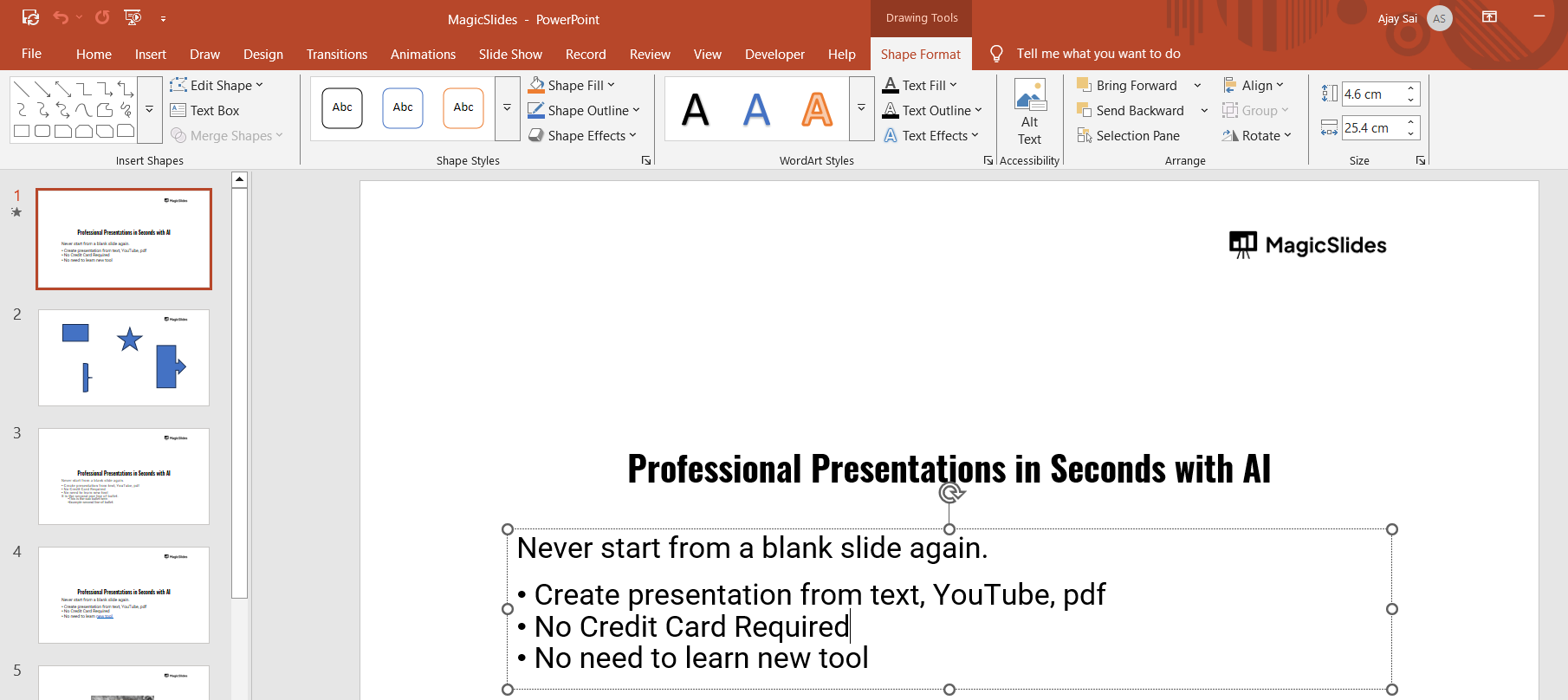The width and height of the screenshot is (1568, 700).
Task: Select the Elbow Arrow Connector shape
Action: click(105, 89)
